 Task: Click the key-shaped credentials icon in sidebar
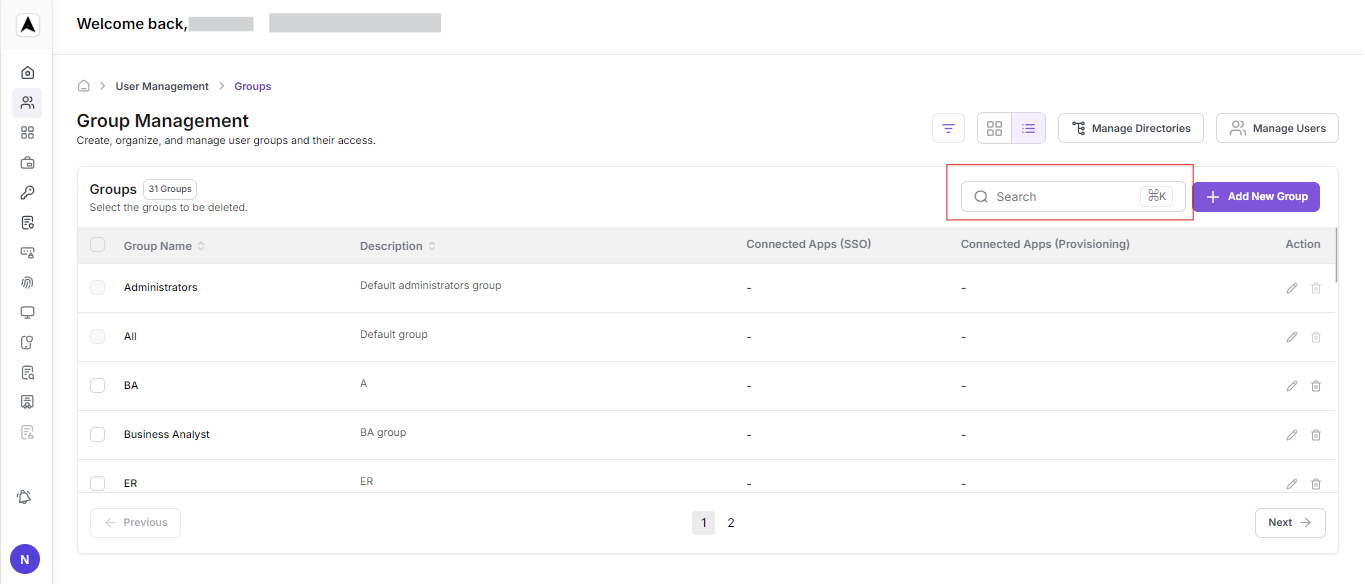[27, 192]
